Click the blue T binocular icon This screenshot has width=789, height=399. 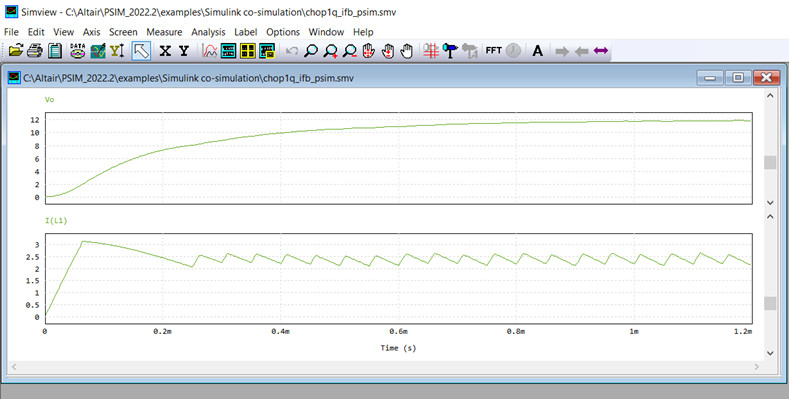tap(450, 51)
